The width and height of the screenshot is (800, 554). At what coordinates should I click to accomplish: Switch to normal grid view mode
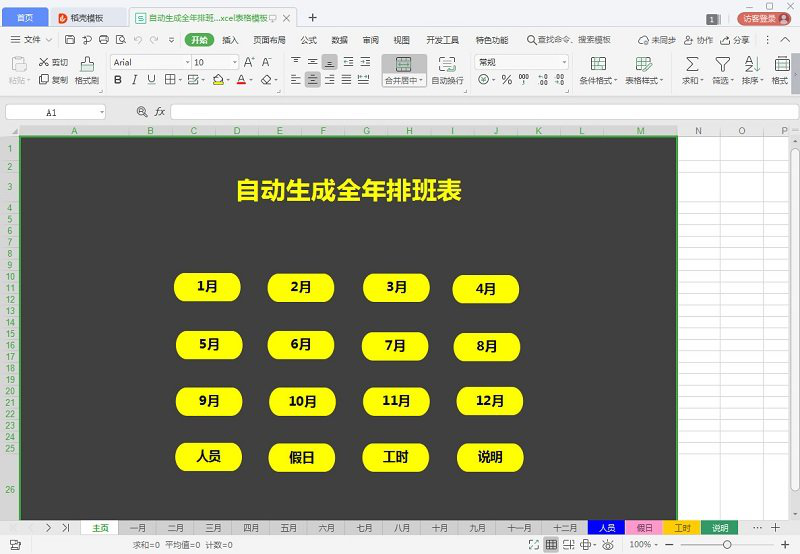click(552, 545)
